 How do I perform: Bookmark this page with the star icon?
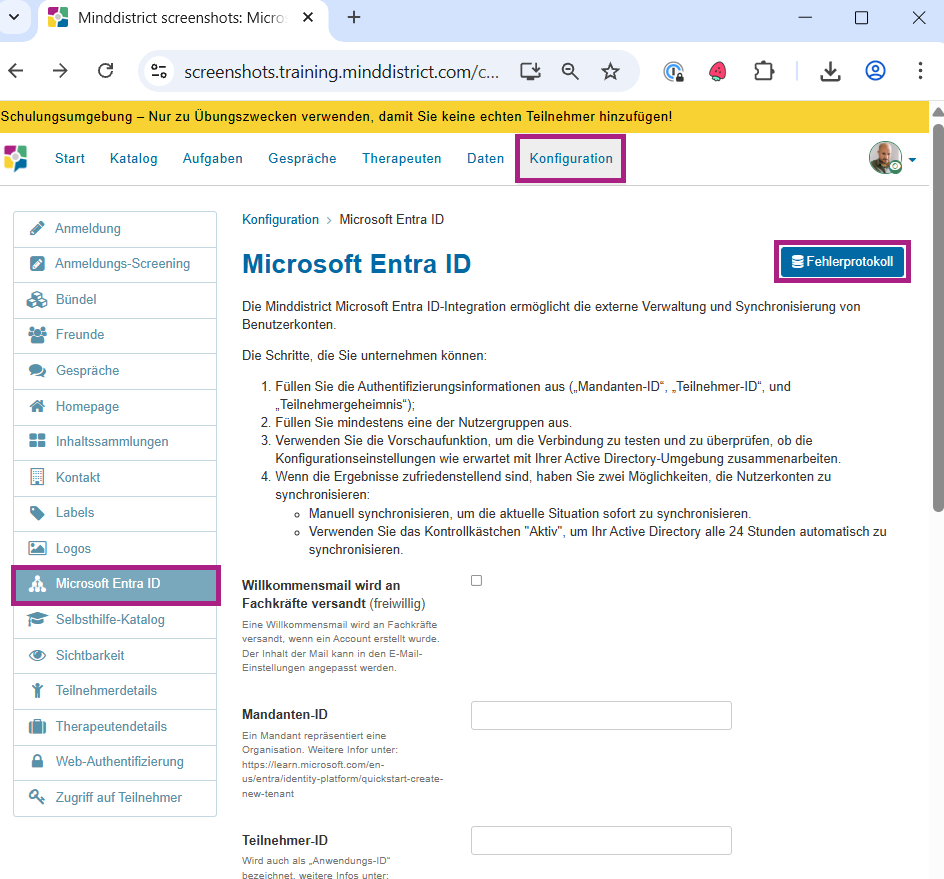610,71
